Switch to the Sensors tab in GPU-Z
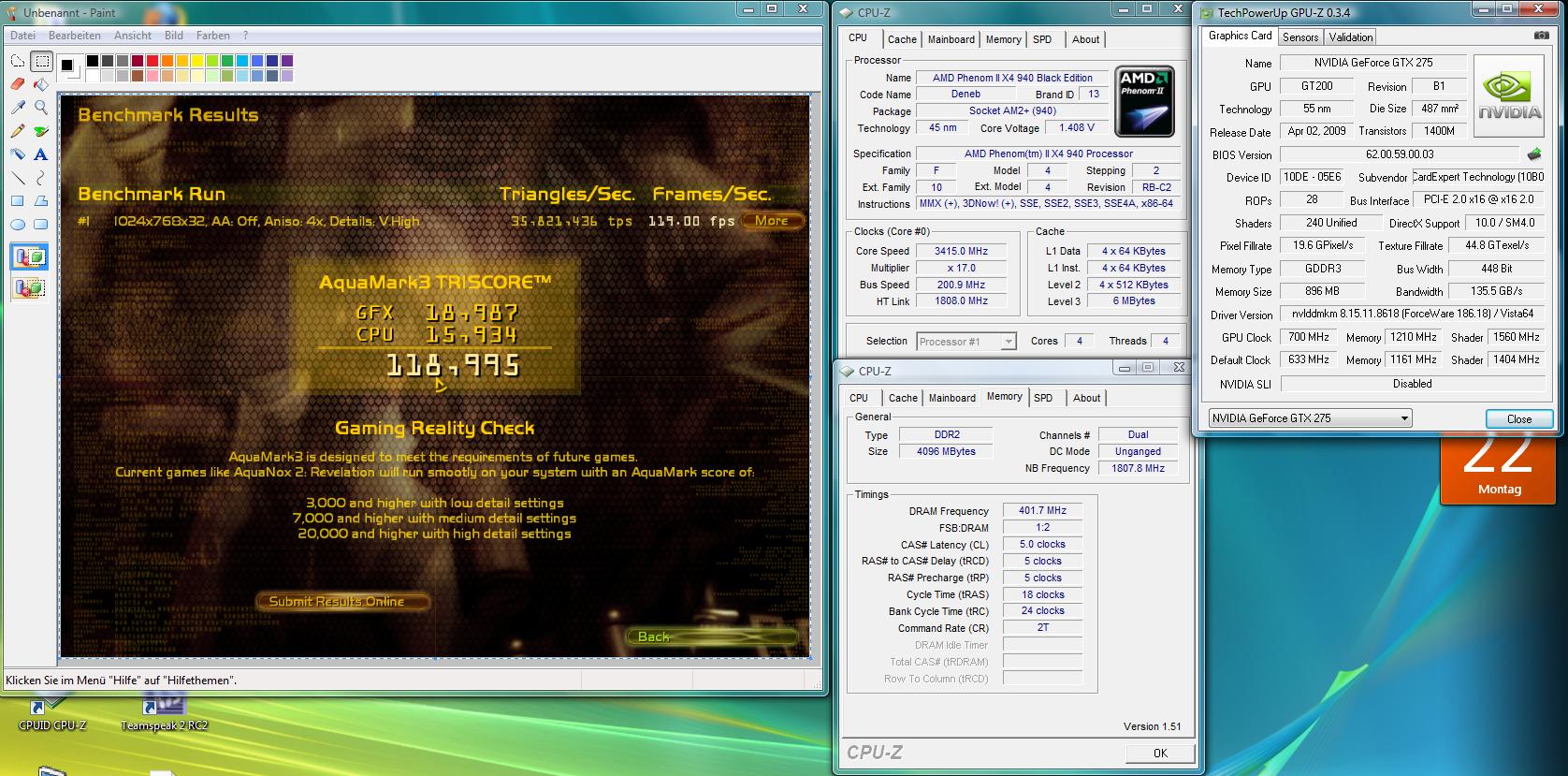The width and height of the screenshot is (1568, 776). click(1300, 37)
